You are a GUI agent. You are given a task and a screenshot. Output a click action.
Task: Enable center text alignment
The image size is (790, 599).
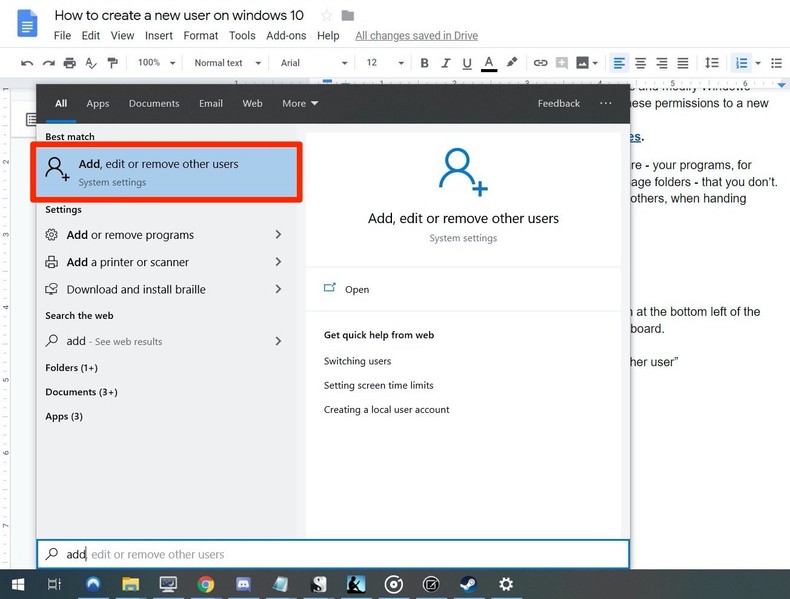coord(640,63)
